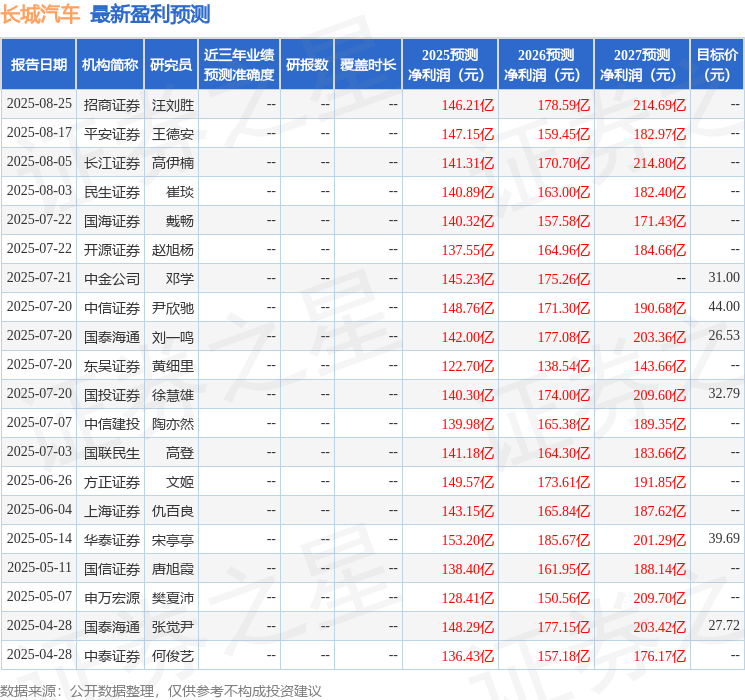Select the 报告日期 column header
This screenshot has width=745, height=700.
(38, 65)
